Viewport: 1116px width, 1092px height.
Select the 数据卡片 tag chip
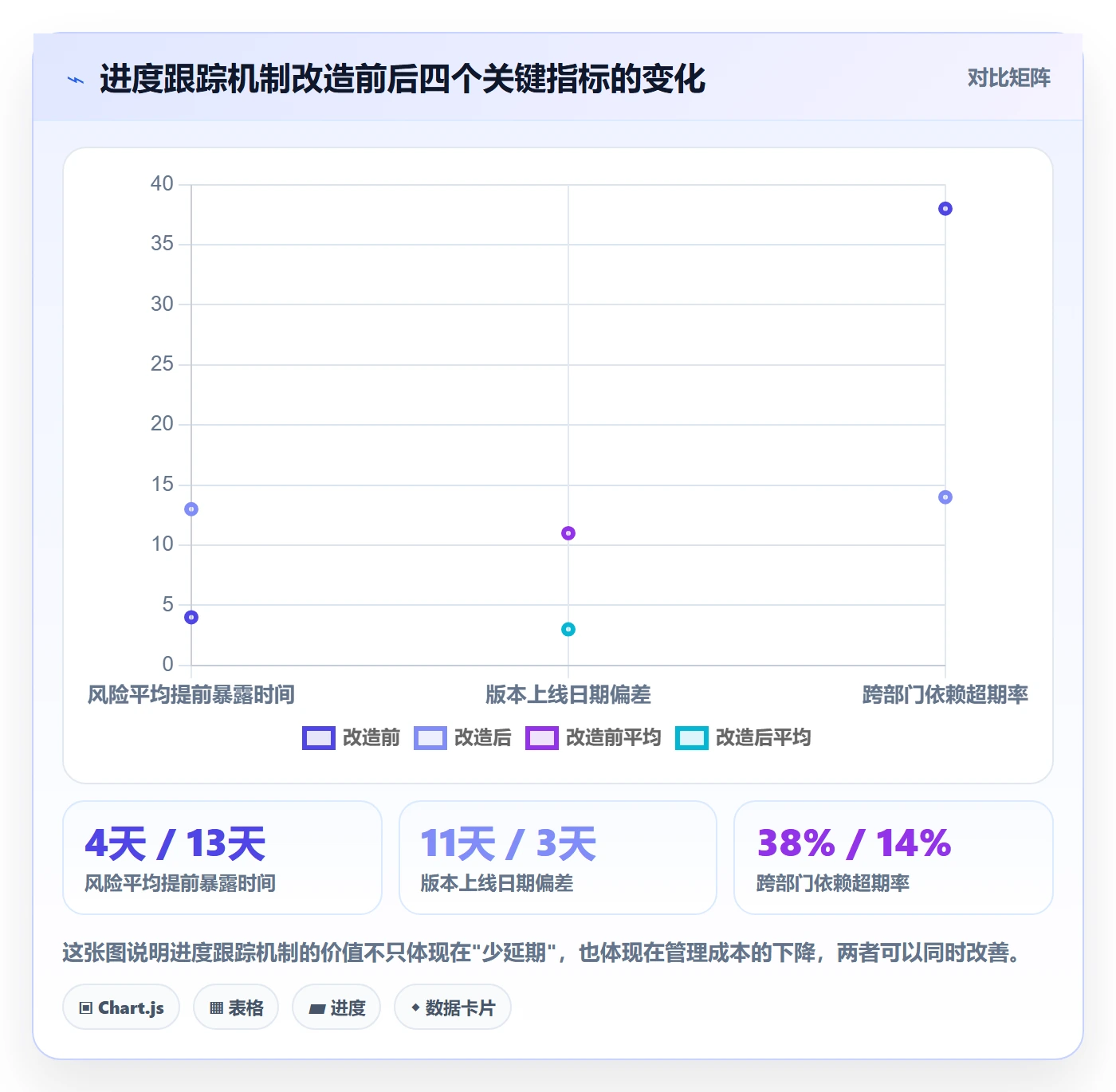pyautogui.click(x=453, y=1008)
